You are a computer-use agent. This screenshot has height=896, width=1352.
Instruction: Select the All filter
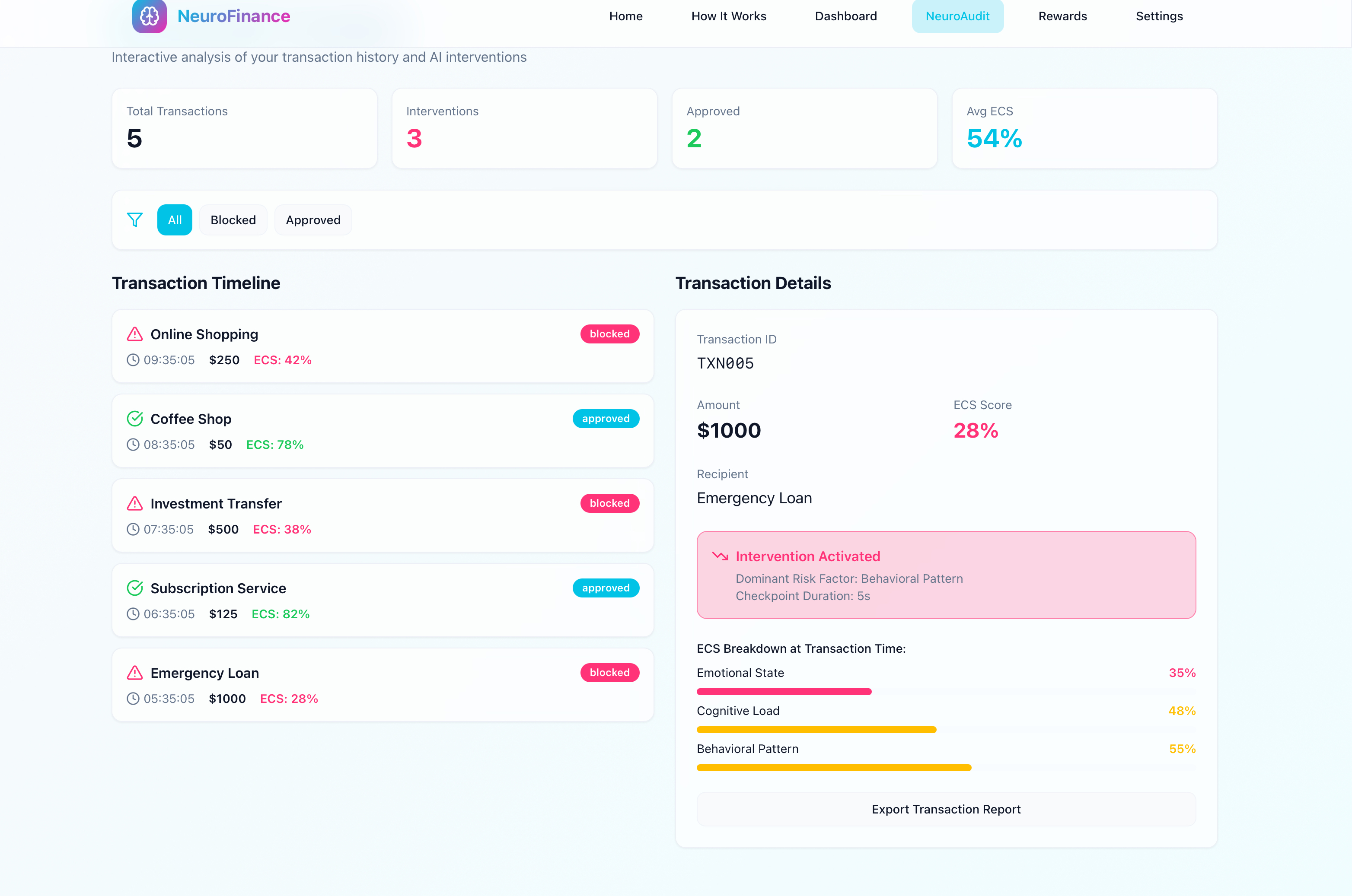pos(175,220)
